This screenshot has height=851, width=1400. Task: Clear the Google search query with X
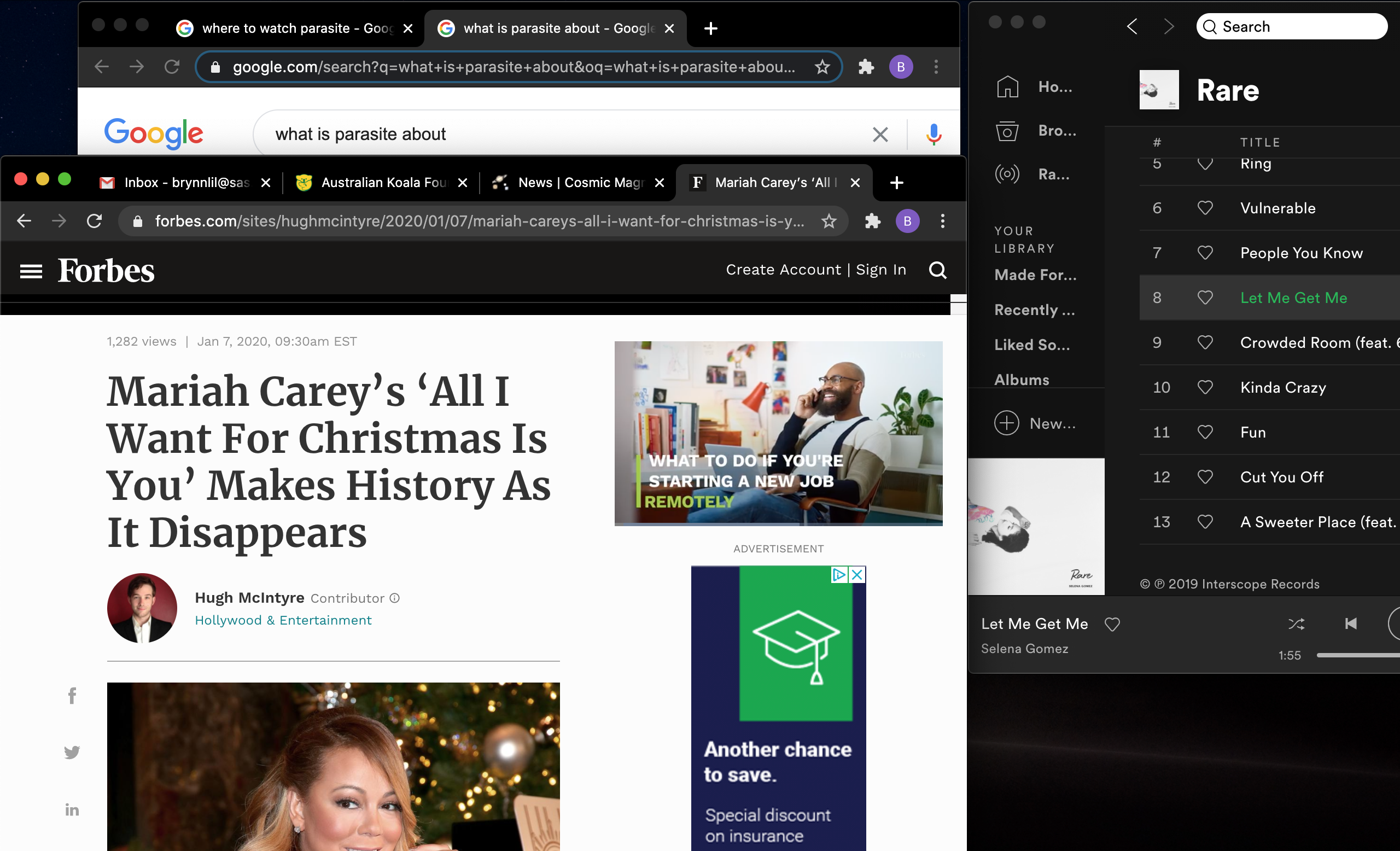pyautogui.click(x=880, y=135)
